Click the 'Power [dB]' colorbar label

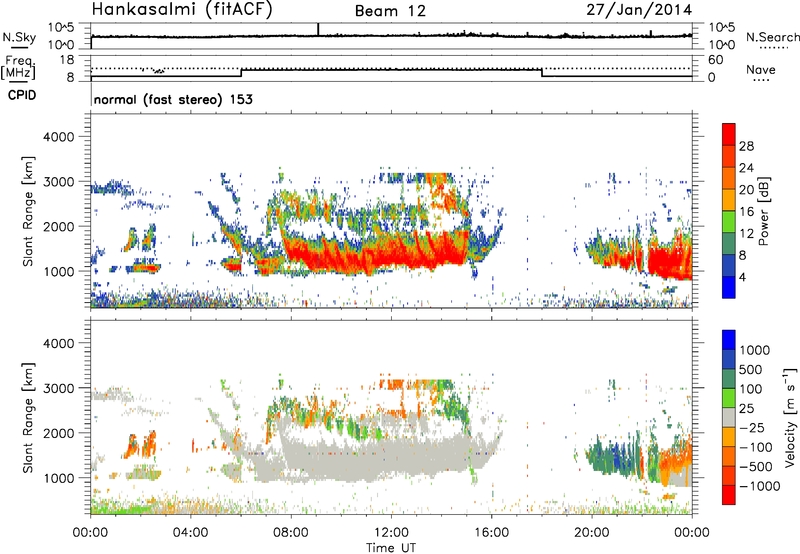click(764, 211)
